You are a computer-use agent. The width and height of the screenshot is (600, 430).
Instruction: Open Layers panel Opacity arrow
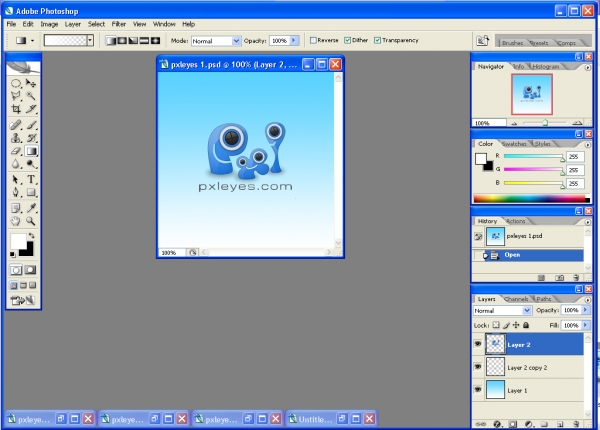[585, 310]
